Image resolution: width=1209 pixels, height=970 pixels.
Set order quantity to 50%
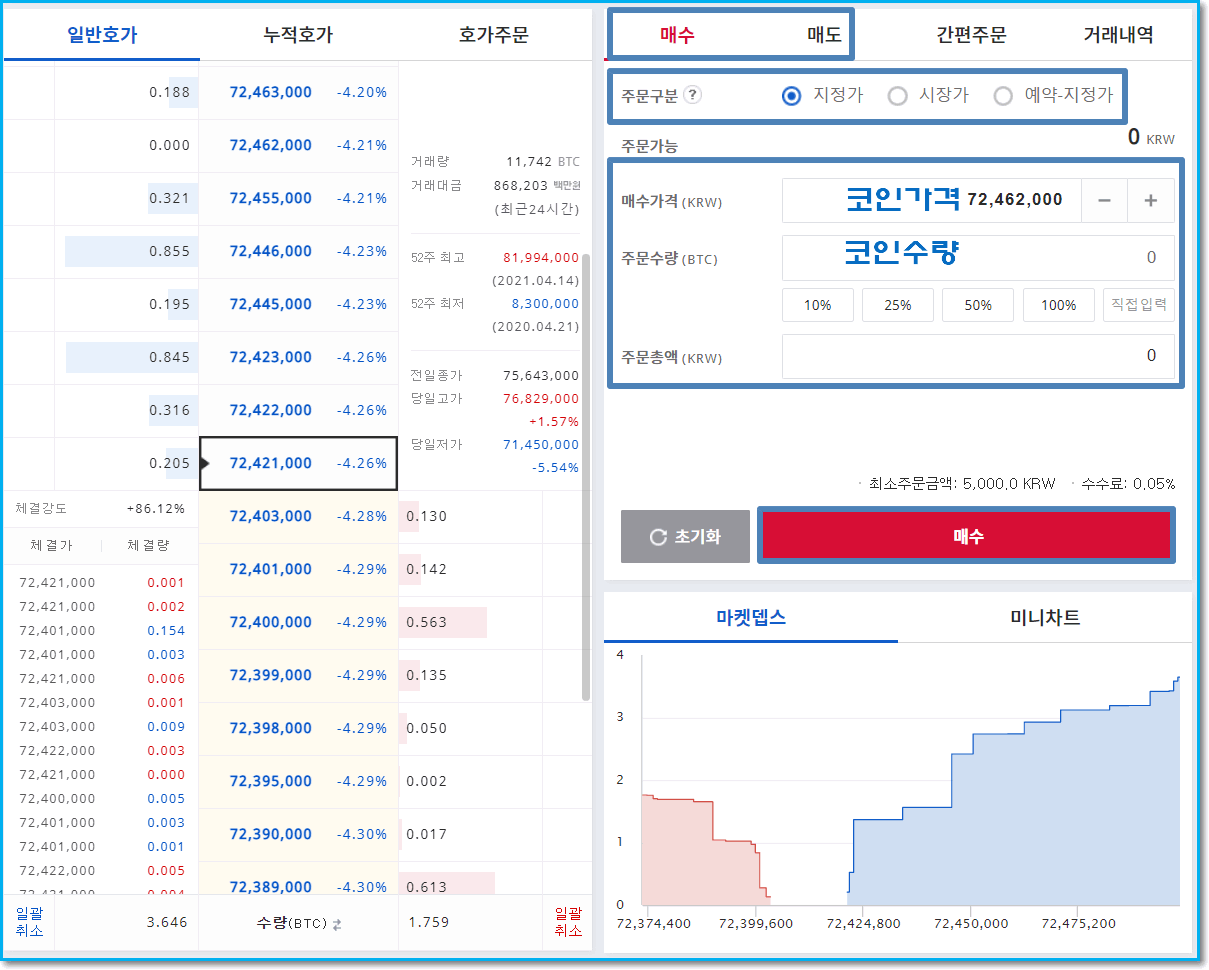tap(978, 305)
